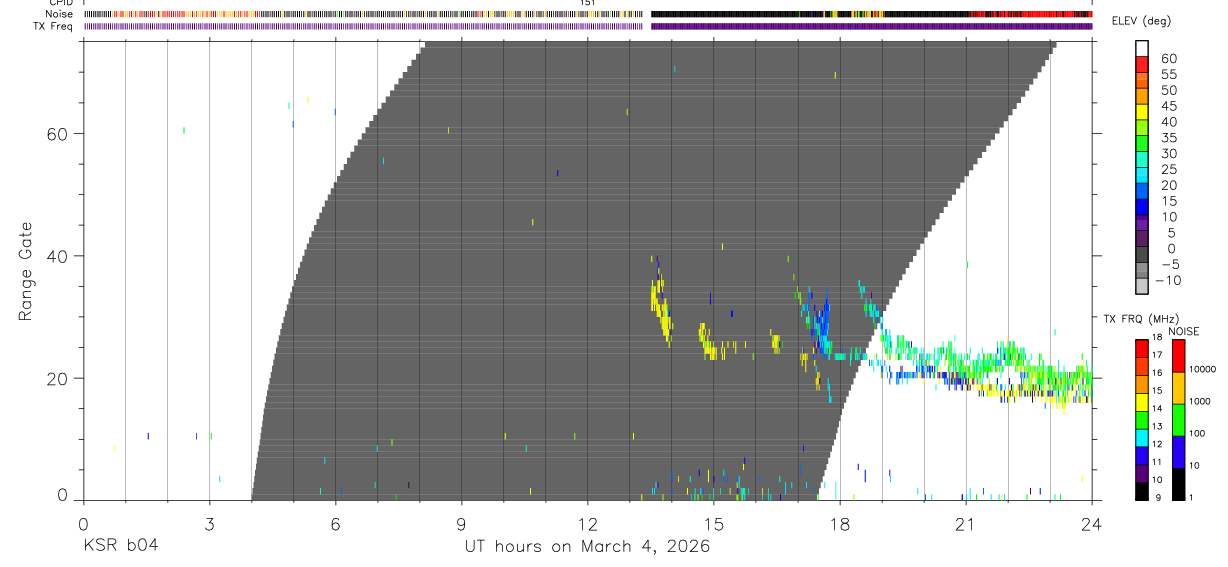Pick the yellow 45-degree swatch in the ELEV colorbar
The image size is (1228, 567).
(1142, 112)
